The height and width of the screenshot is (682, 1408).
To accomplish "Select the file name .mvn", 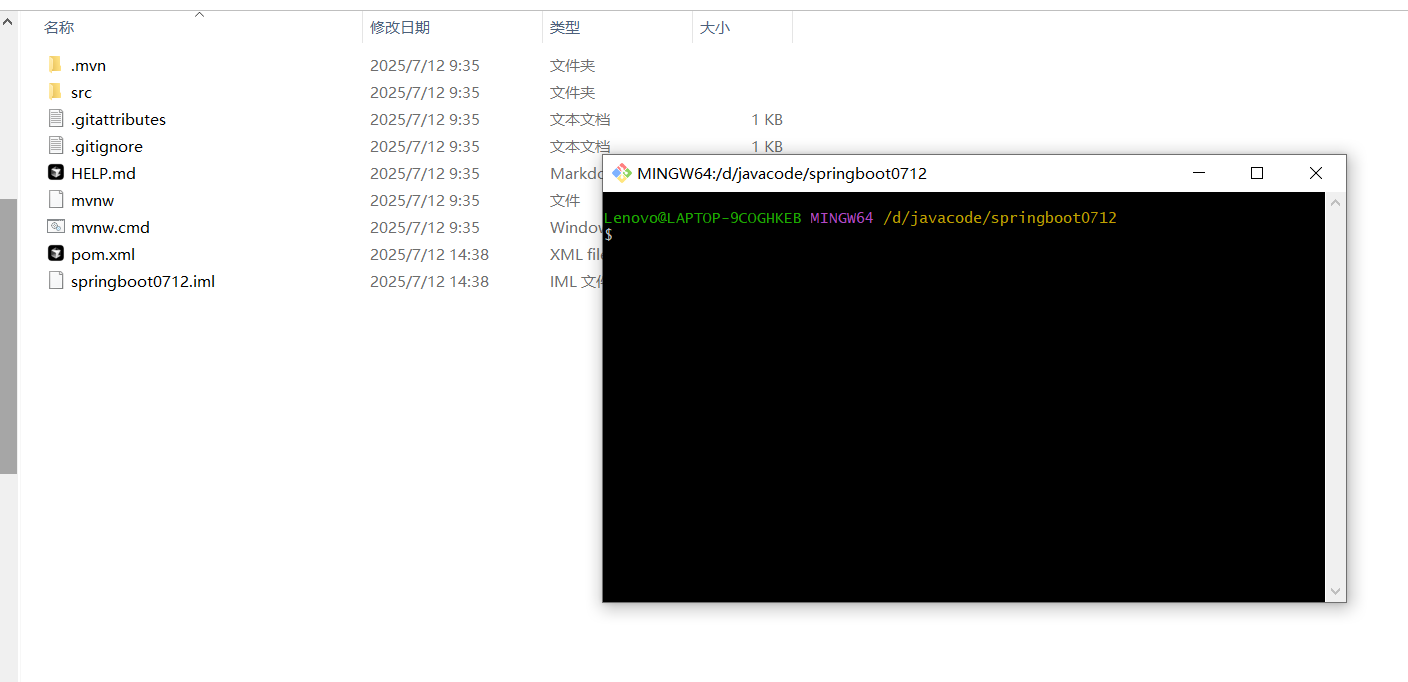I will 88,65.
